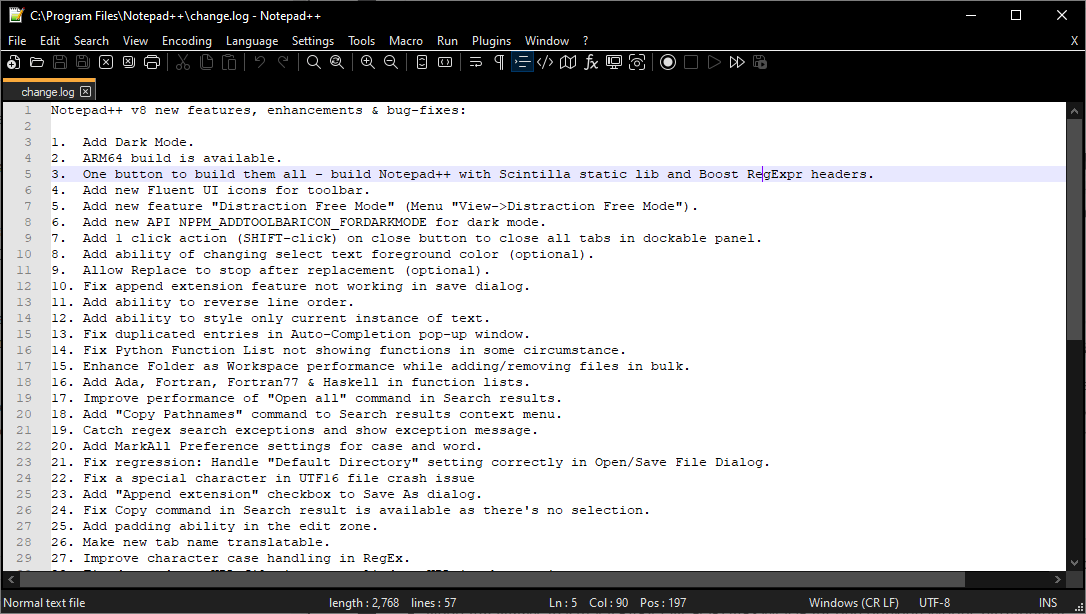
Task: Toggle Word Wrap toolbar button
Action: pos(476,62)
